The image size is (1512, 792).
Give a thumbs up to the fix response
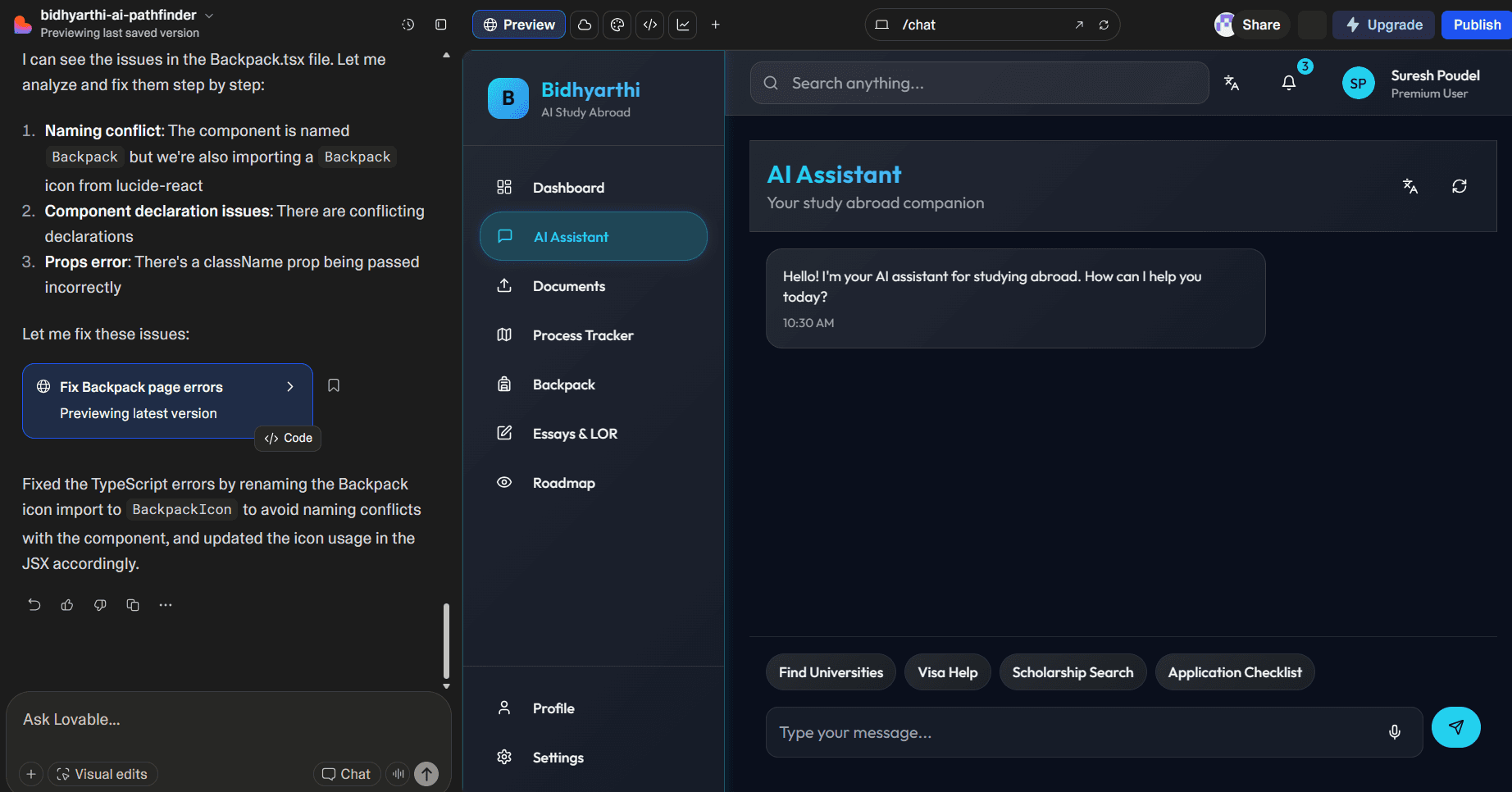tap(66, 604)
